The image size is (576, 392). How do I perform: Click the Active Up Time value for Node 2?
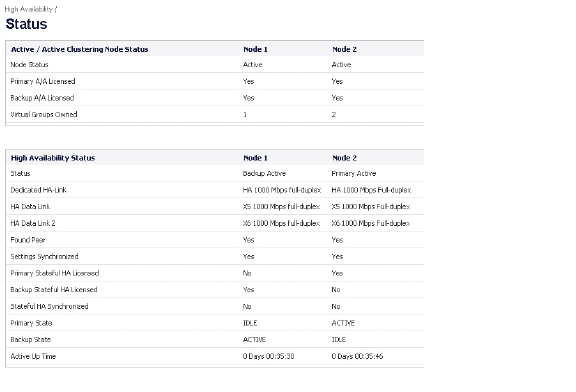pos(357,356)
